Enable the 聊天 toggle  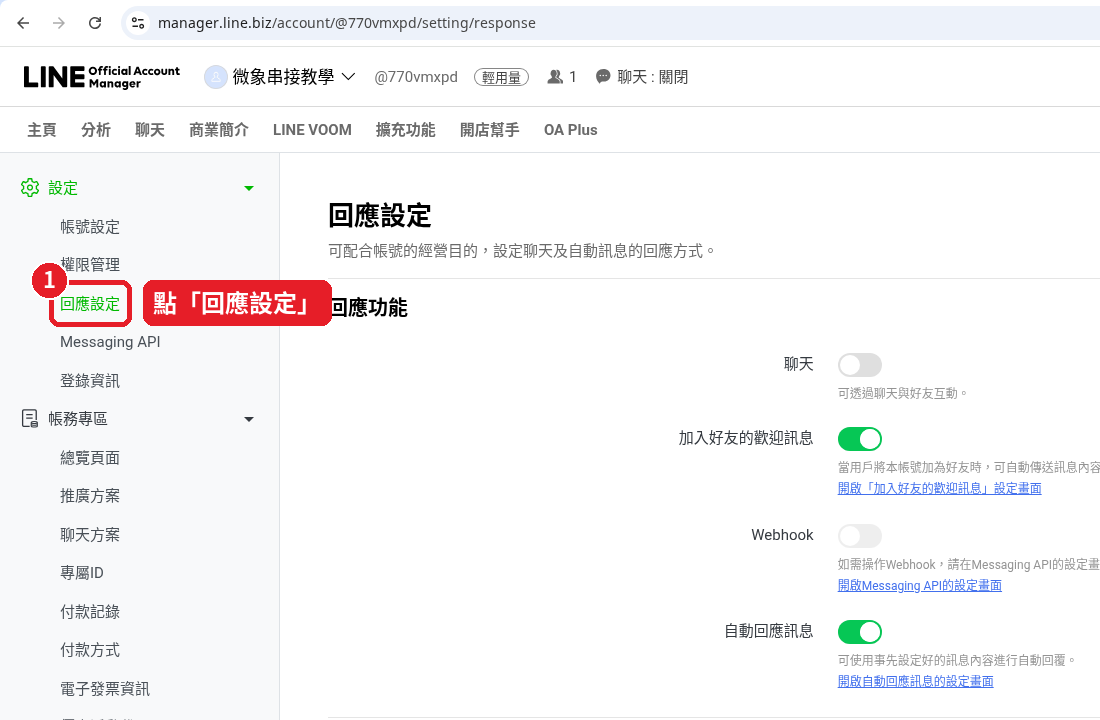859,365
